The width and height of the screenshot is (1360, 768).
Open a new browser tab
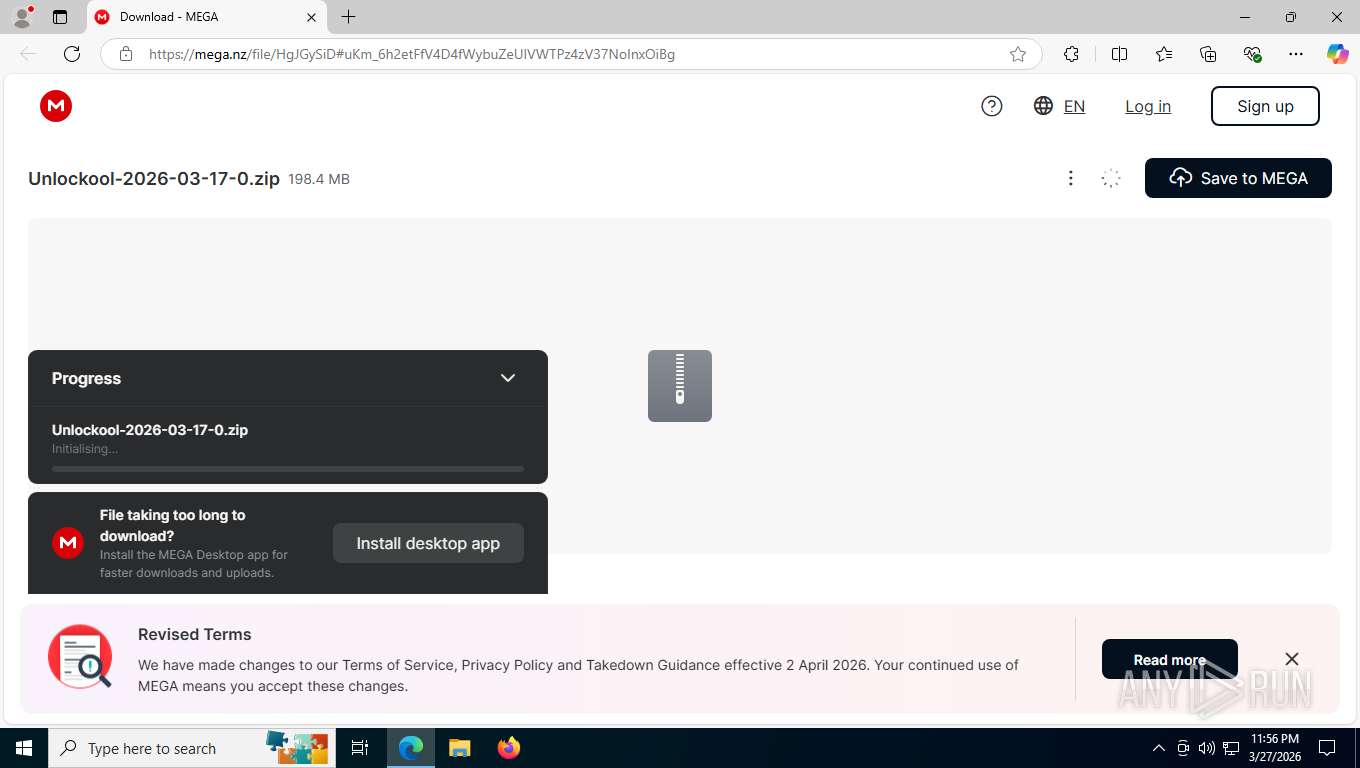[x=348, y=17]
